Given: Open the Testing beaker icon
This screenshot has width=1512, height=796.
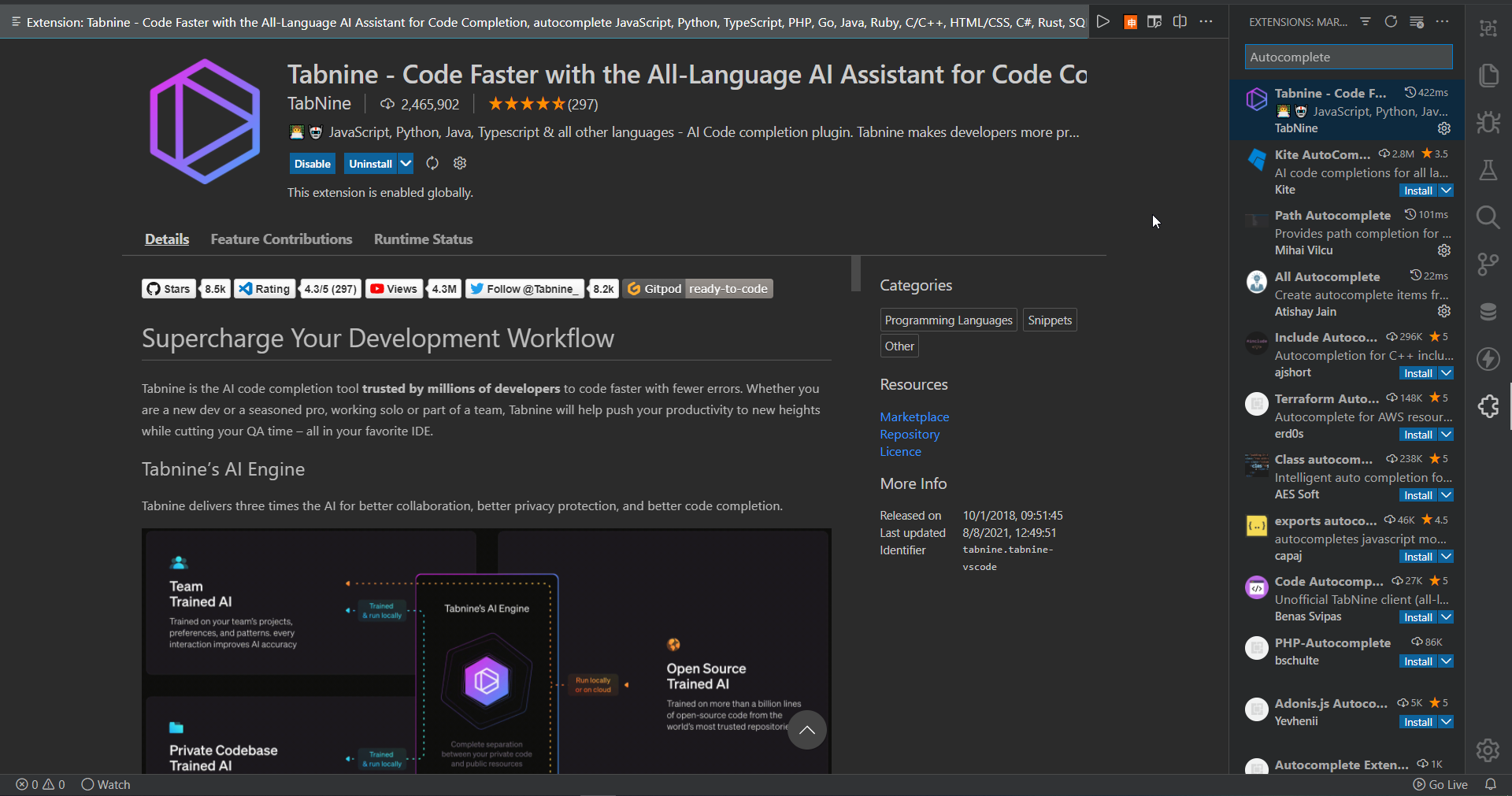Looking at the screenshot, I should tap(1489, 170).
